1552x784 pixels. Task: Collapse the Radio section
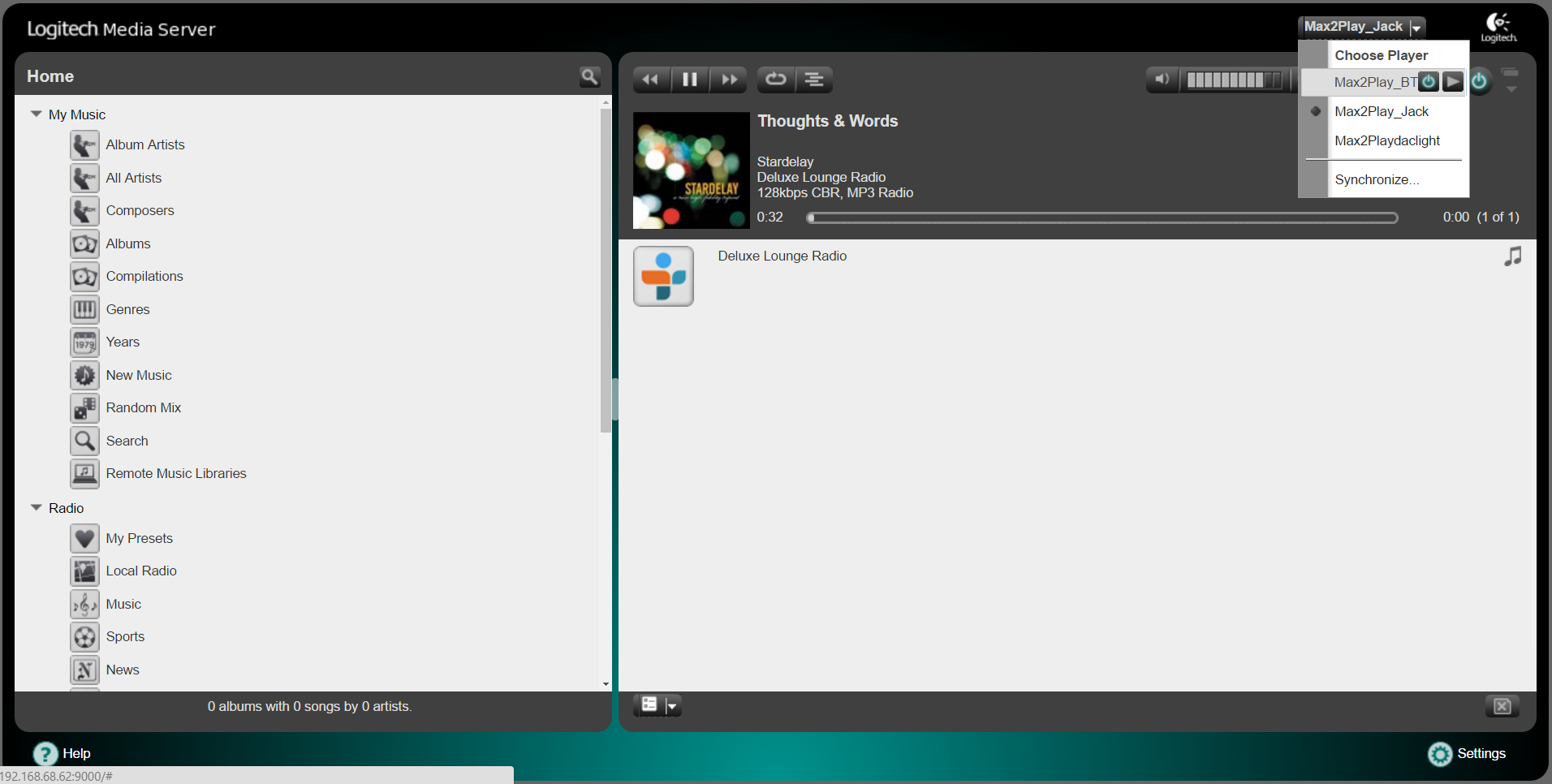[x=36, y=508]
